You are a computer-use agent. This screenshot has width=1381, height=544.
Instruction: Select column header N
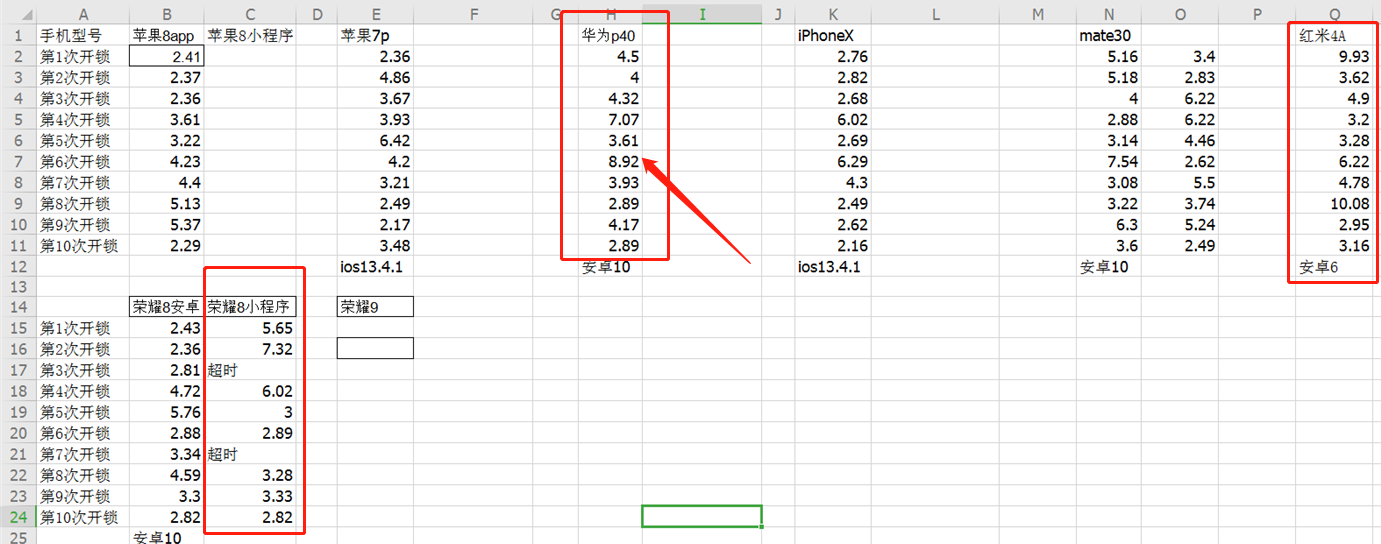pyautogui.click(x=1109, y=14)
